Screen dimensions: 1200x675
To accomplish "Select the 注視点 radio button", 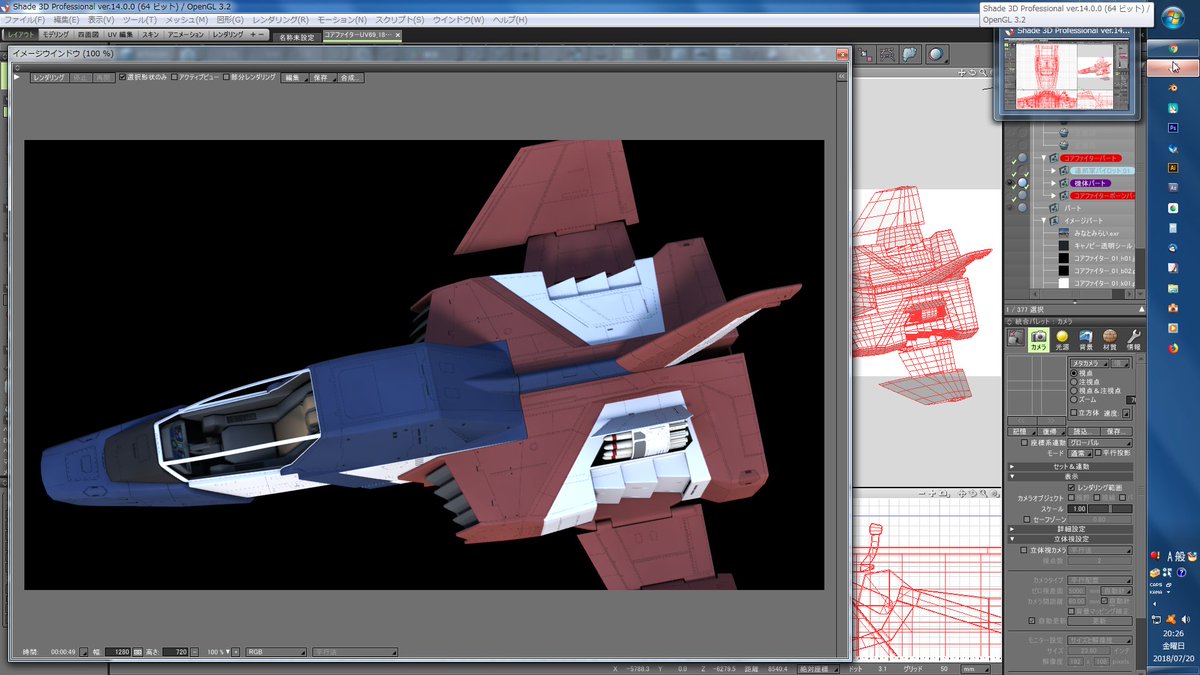I will 1073,381.
